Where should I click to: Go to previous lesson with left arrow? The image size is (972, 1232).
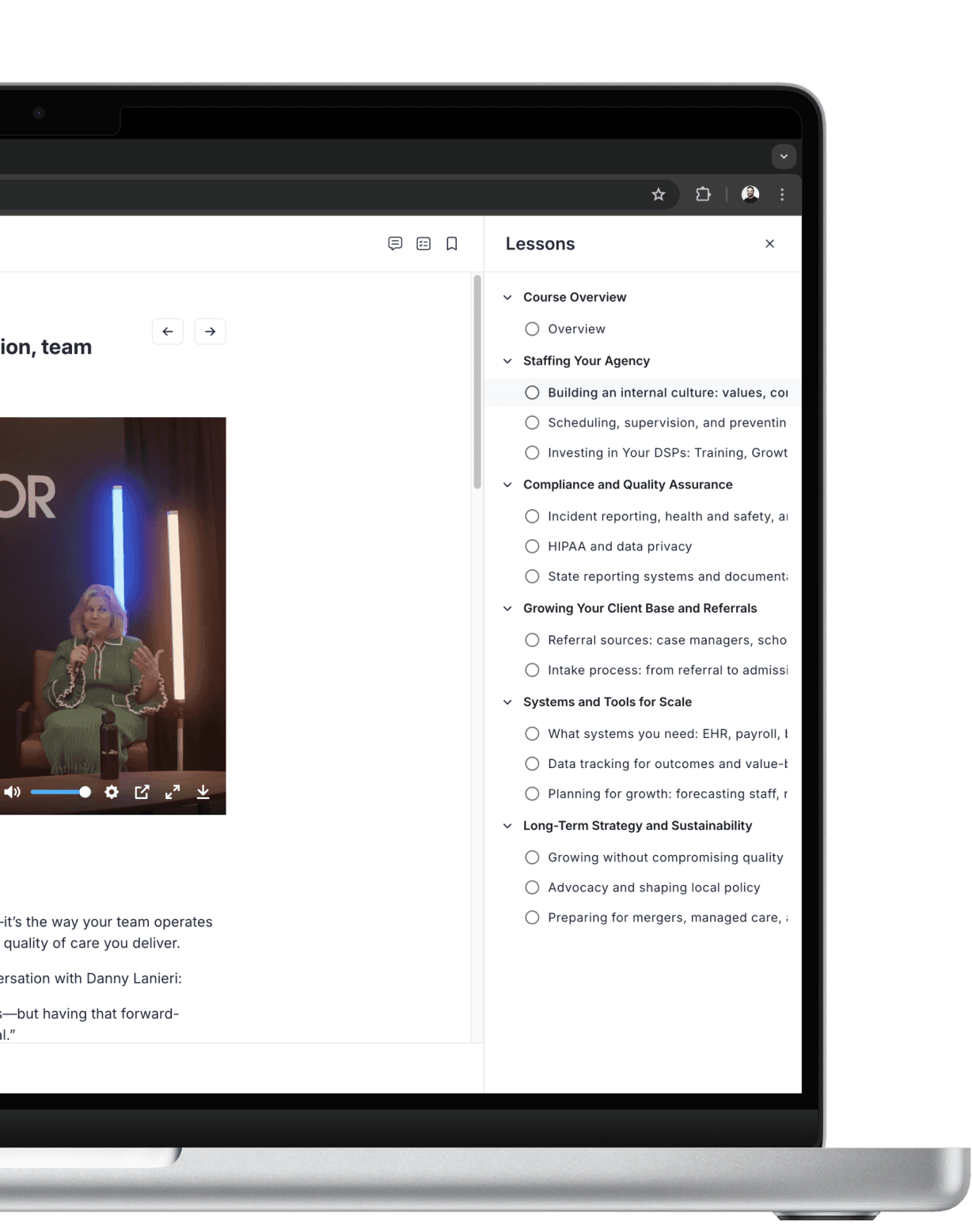(168, 332)
